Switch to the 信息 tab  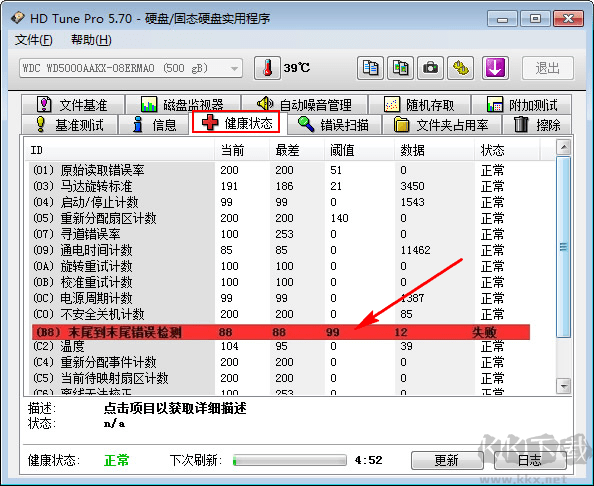154,125
